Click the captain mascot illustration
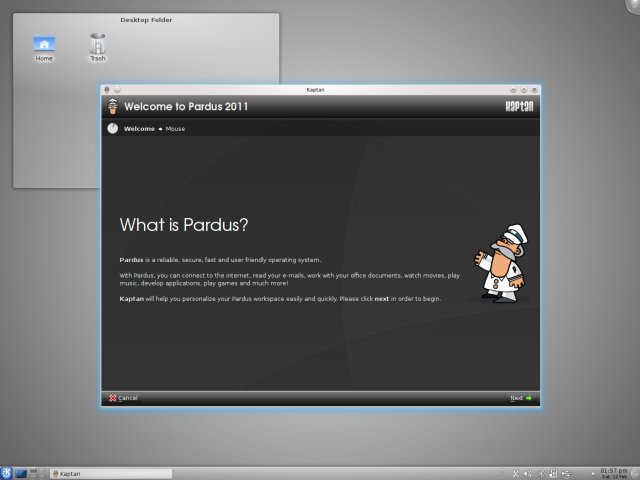Viewport: 640px width, 480px height. point(501,263)
